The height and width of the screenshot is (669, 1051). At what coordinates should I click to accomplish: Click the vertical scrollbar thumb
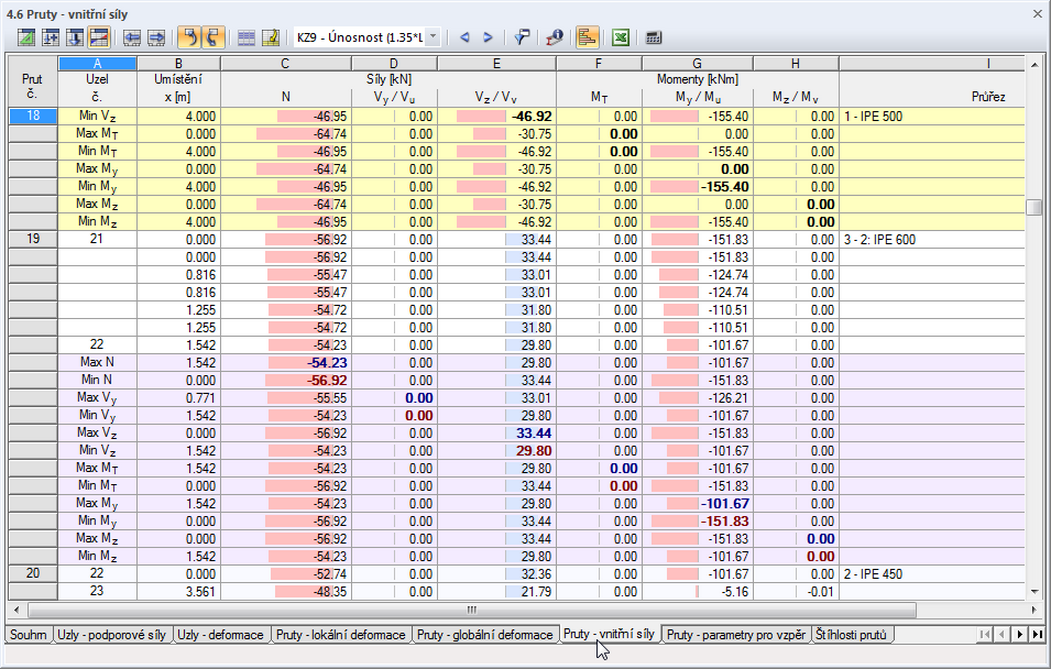coord(1034,206)
